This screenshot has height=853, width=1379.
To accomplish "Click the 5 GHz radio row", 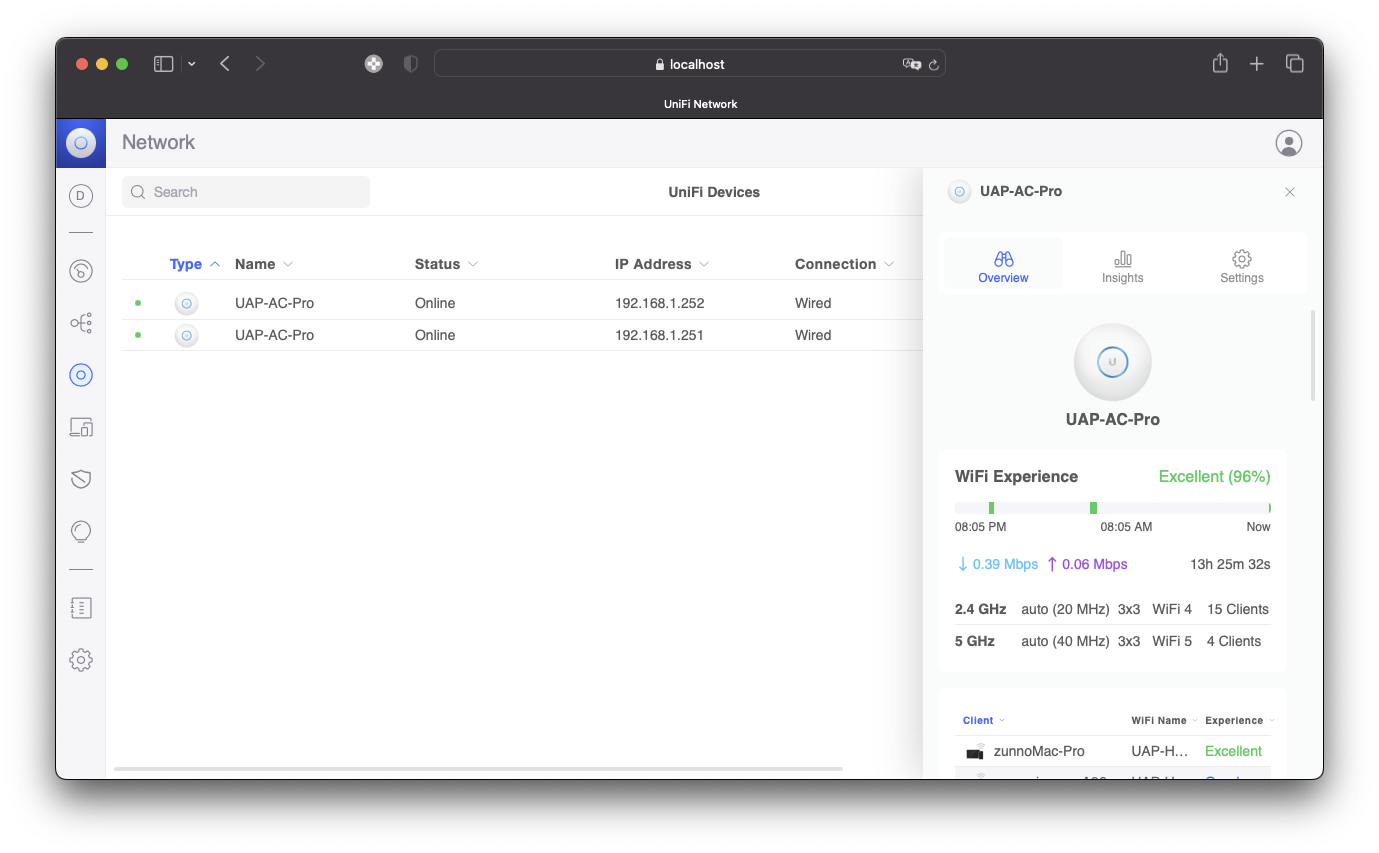I will pos(1113,641).
